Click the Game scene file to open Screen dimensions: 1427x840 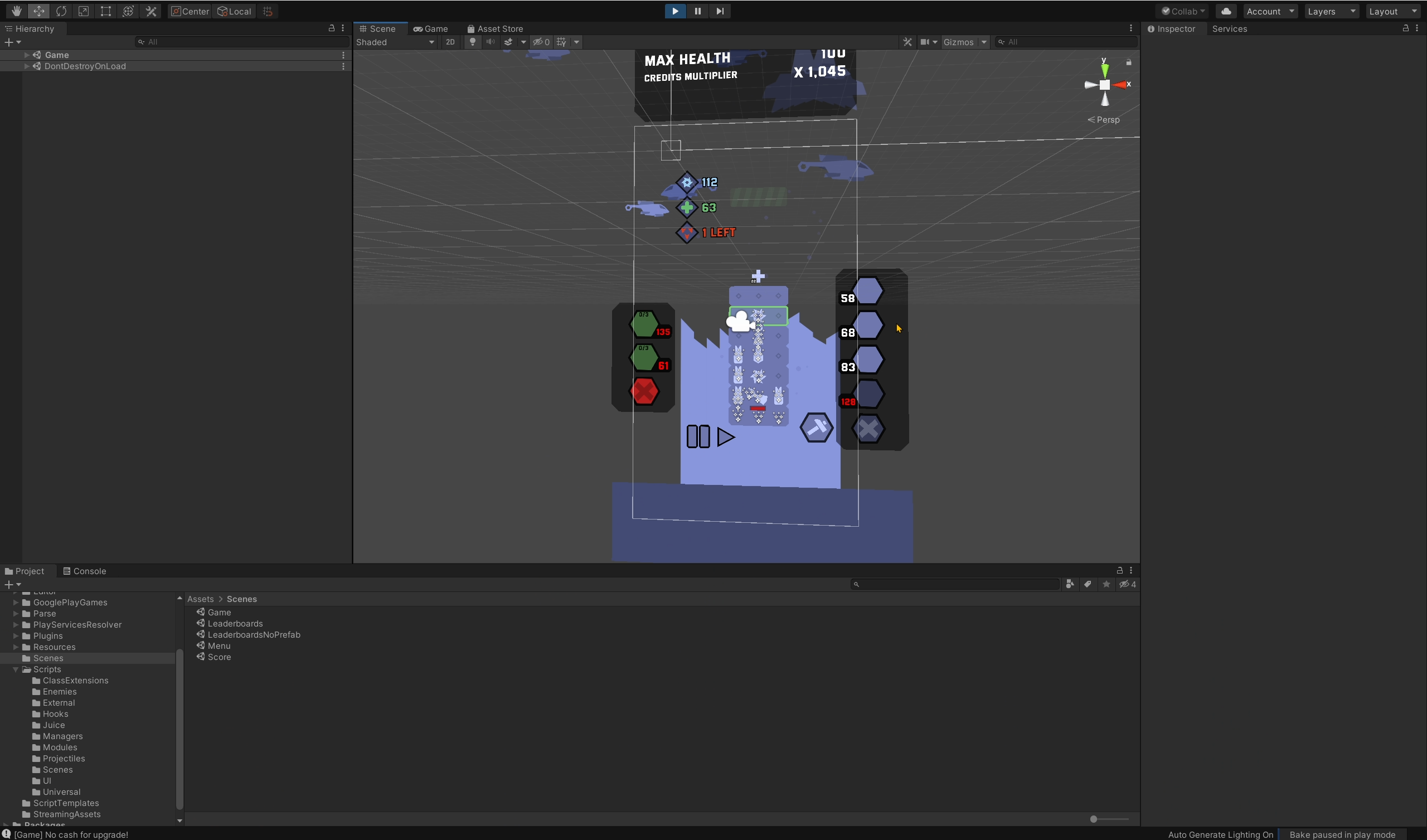click(219, 612)
